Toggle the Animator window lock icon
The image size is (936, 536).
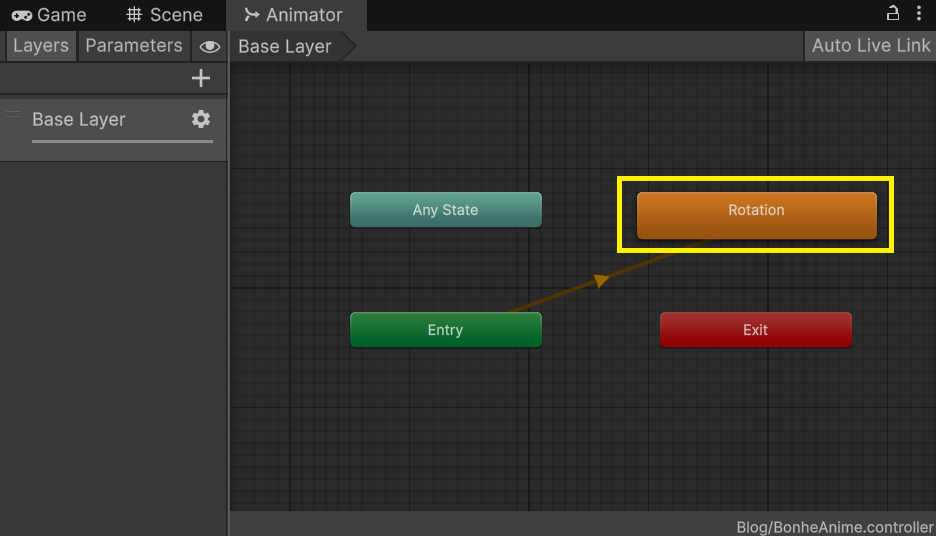[x=893, y=14]
